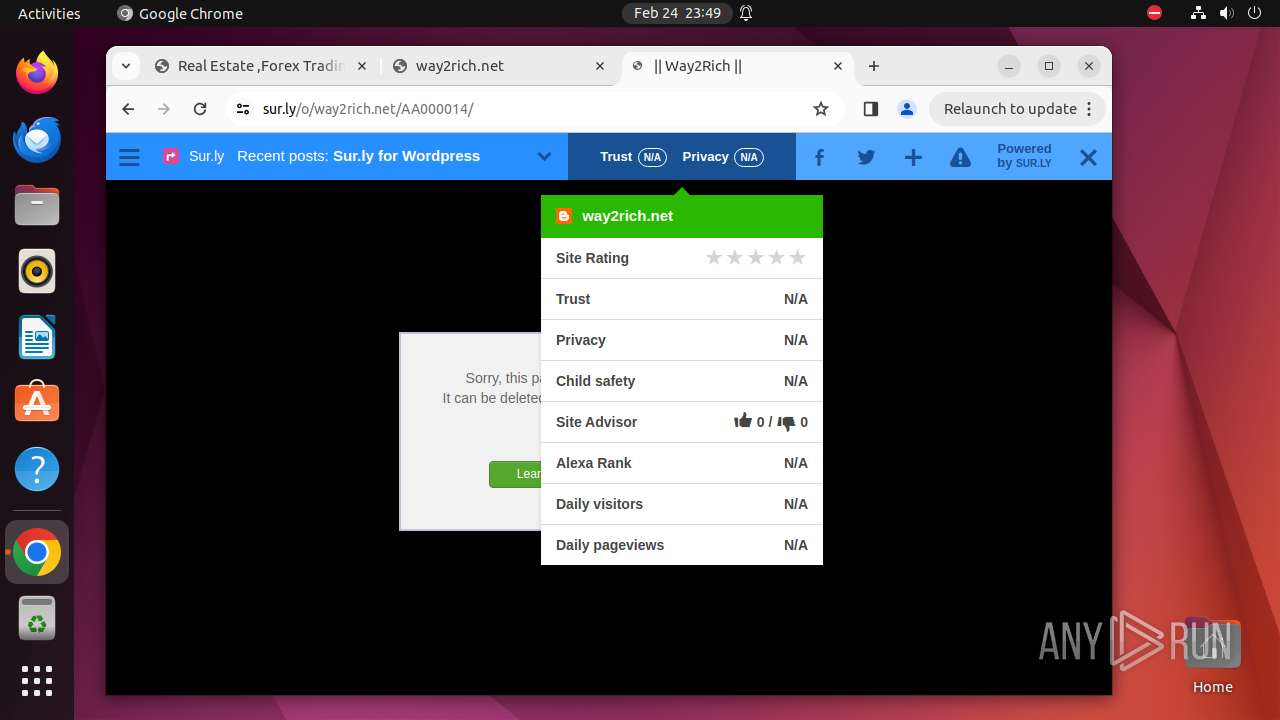This screenshot has width=1280, height=720.
Task: Click the green Learn button on page
Action: click(515, 474)
